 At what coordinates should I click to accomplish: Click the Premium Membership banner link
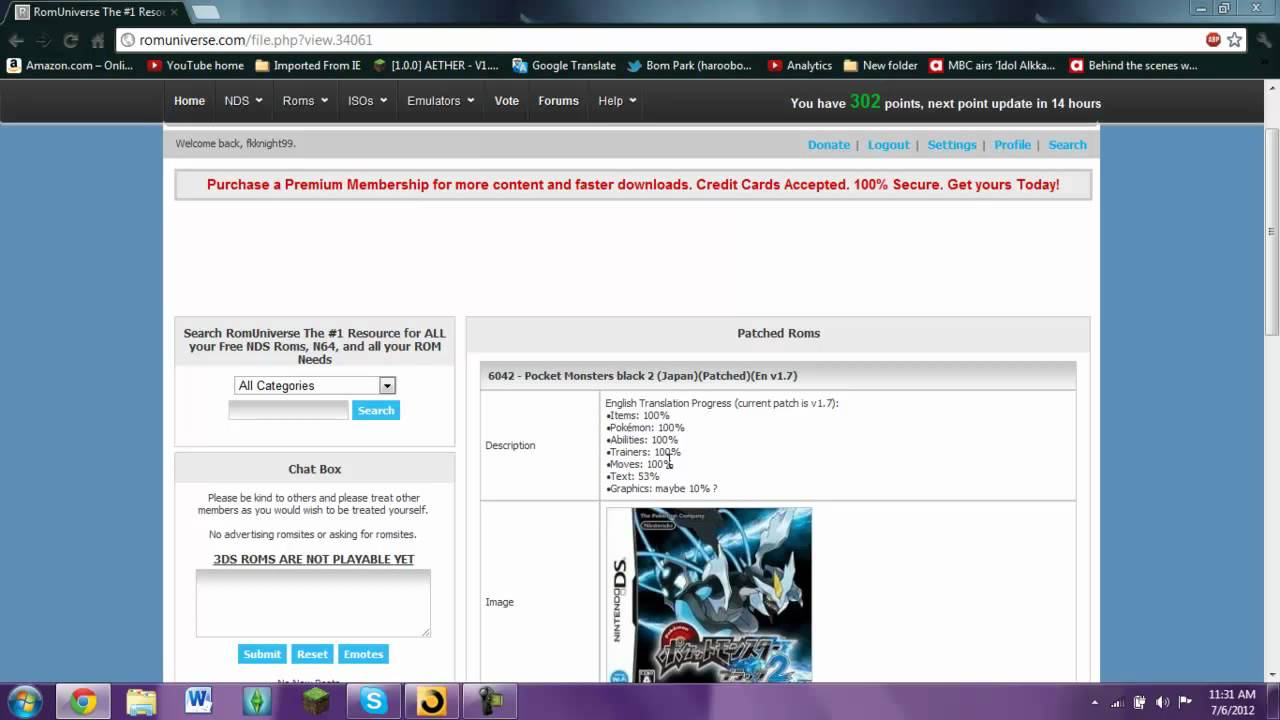(x=633, y=185)
